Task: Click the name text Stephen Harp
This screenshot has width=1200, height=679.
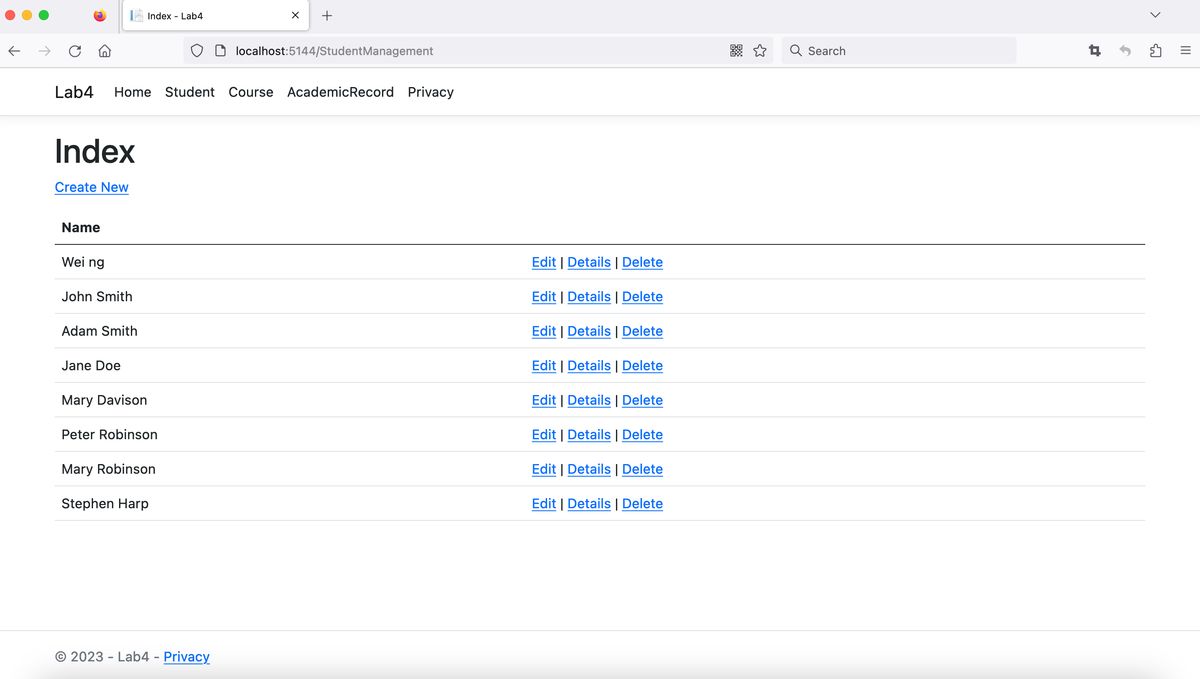Action: [x=105, y=504]
